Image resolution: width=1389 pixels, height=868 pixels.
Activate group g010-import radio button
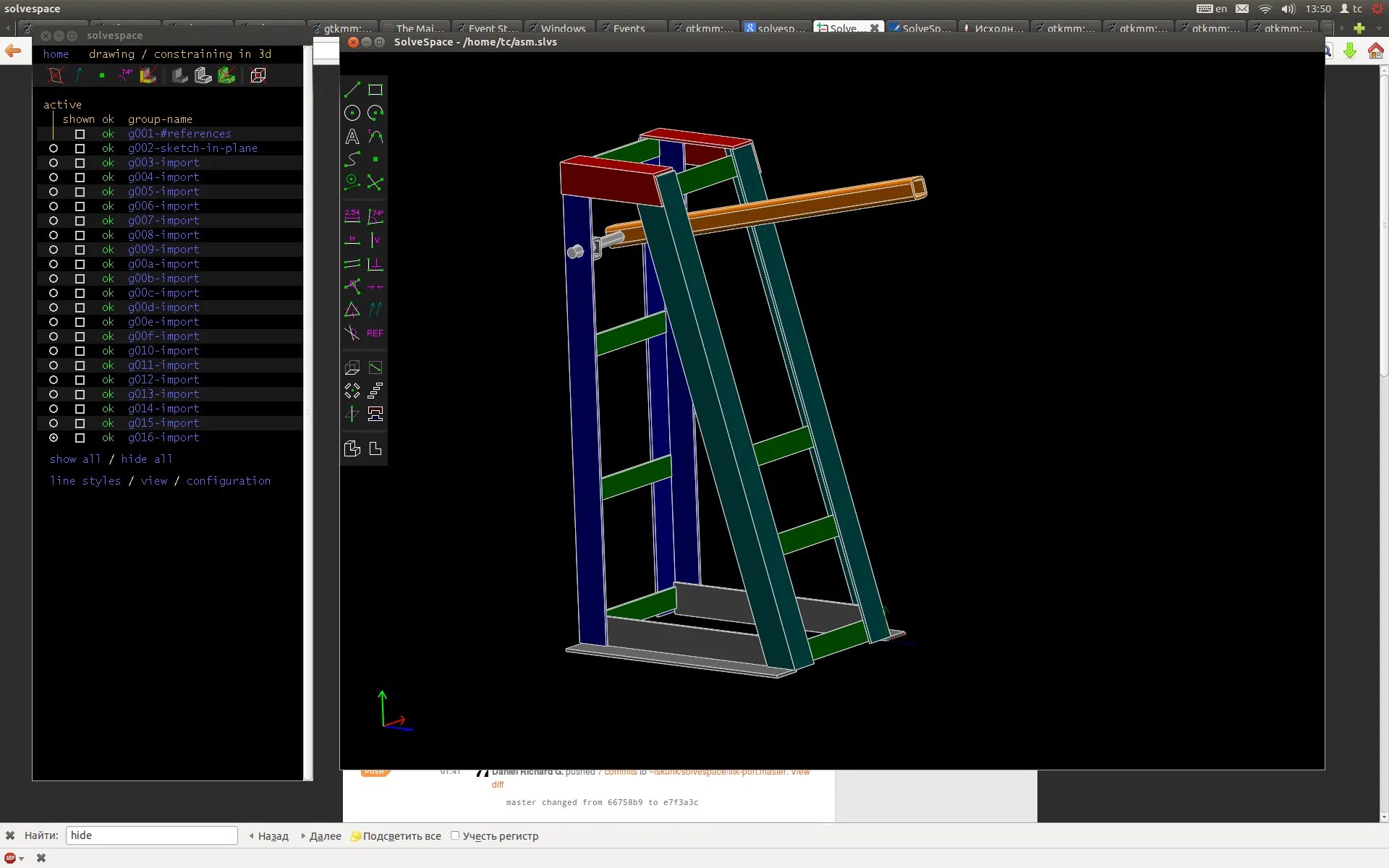[x=54, y=351]
